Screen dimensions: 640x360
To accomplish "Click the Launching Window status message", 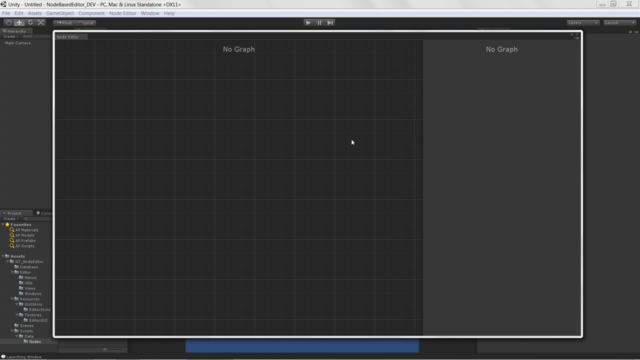I will [24, 357].
